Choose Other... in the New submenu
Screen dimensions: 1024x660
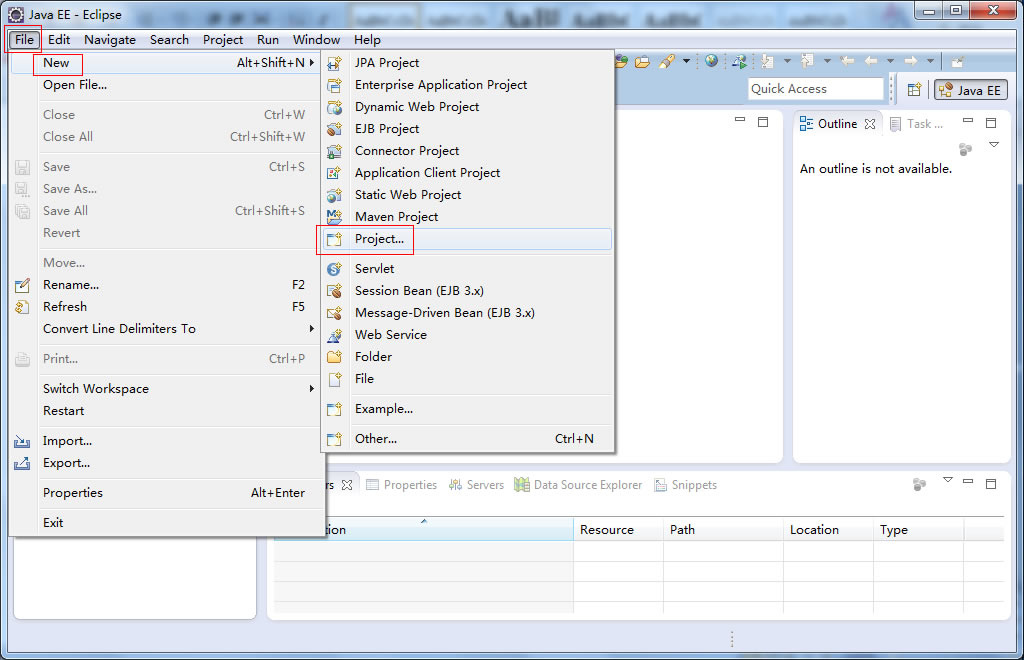click(466, 439)
